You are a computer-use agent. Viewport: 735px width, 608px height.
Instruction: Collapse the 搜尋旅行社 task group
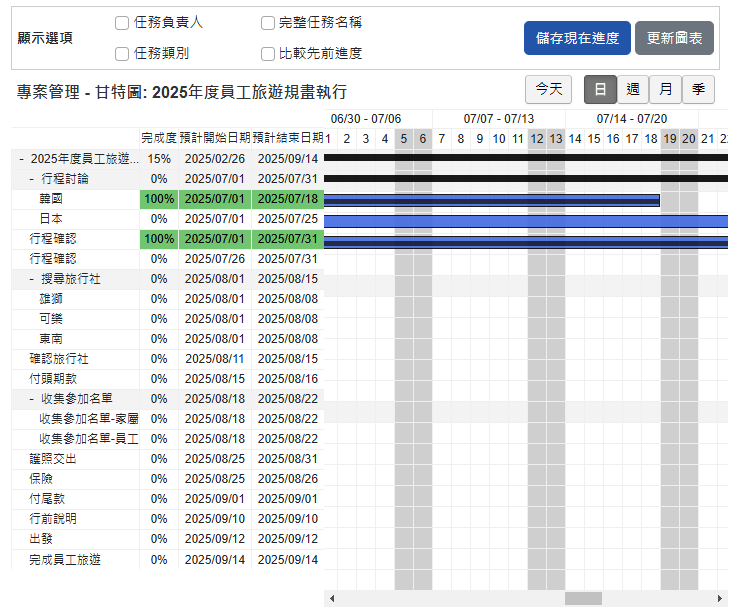tap(32, 279)
